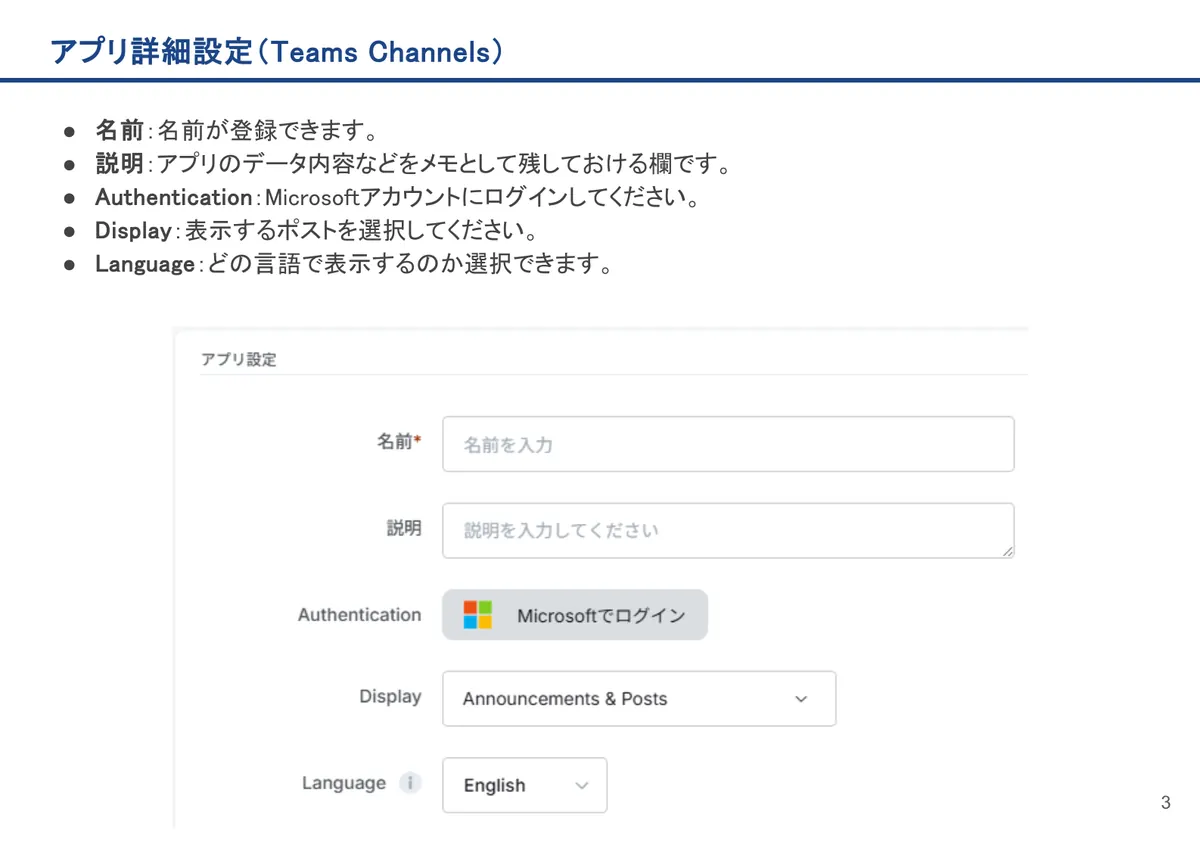1200x849 pixels.
Task: Click the Display form label
Action: click(x=391, y=697)
